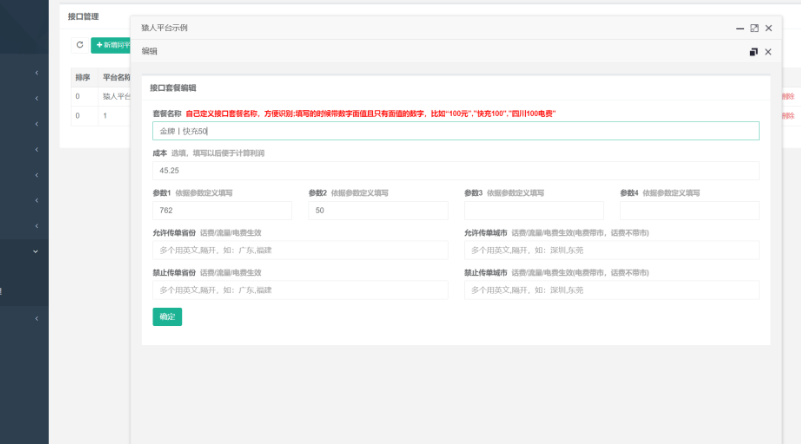This screenshot has height=444, width=801.
Task: Click the 允许传单城市 input field
Action: 611,250
